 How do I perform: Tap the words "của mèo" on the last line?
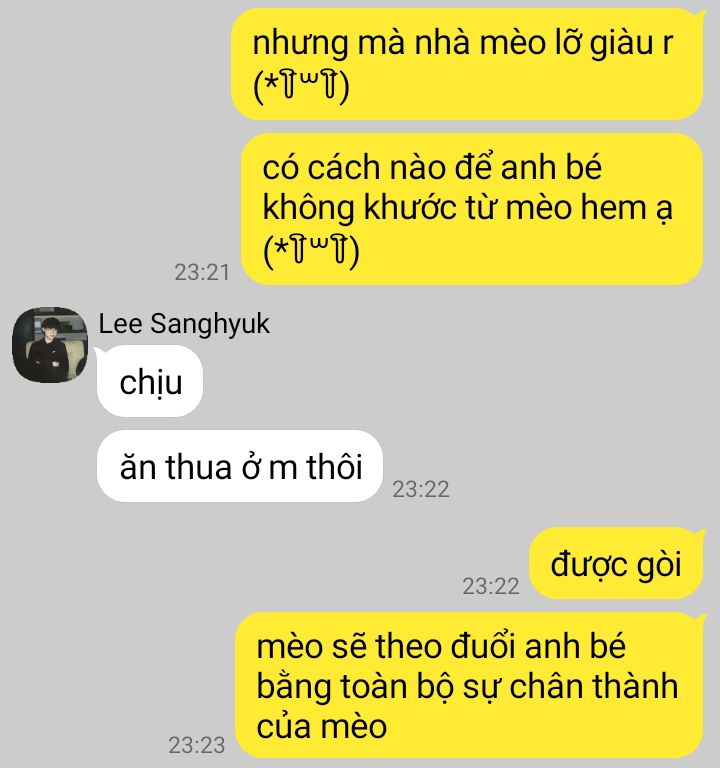pyautogui.click(x=322, y=726)
